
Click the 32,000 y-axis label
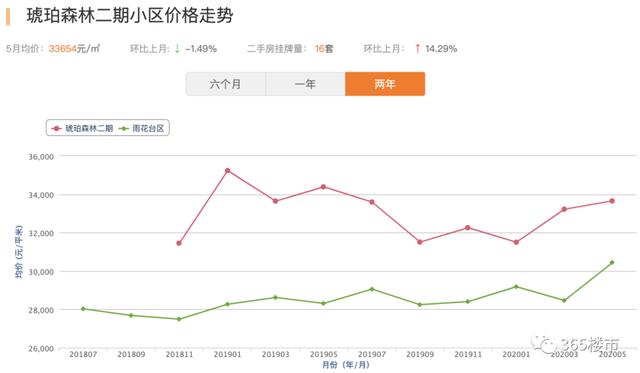click(x=41, y=233)
